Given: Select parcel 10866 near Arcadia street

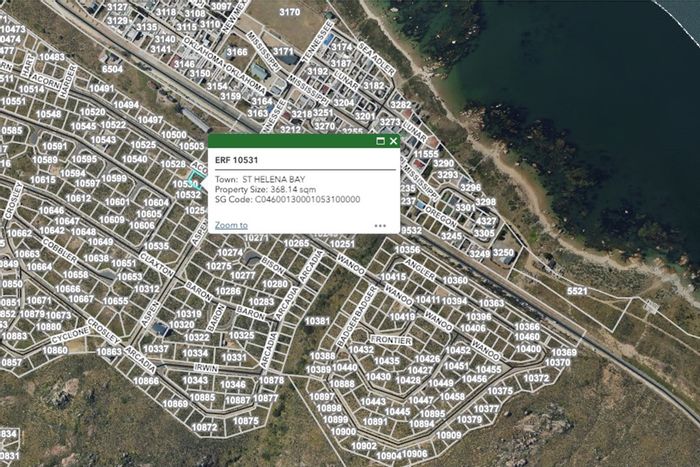Looking at the screenshot, I should (x=146, y=381).
